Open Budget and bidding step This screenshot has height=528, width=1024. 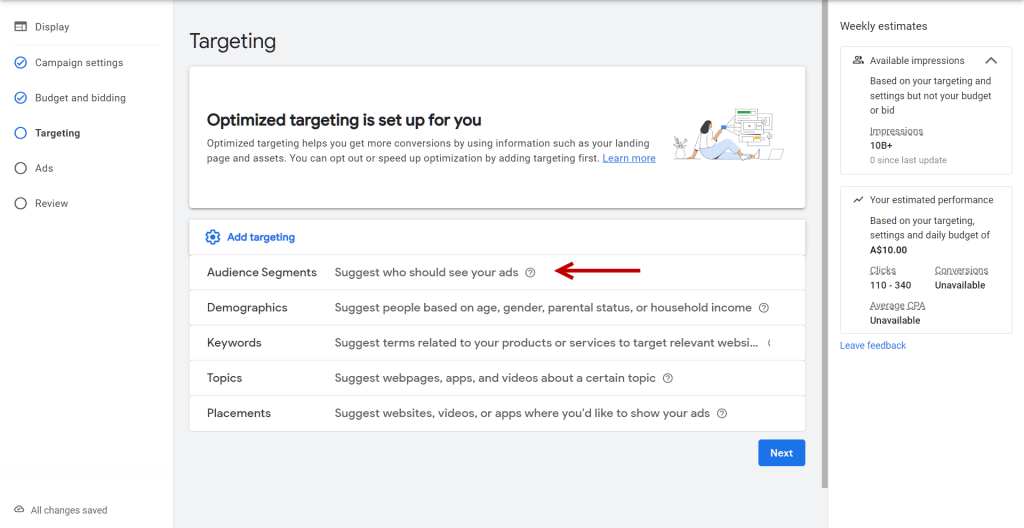tap(80, 98)
